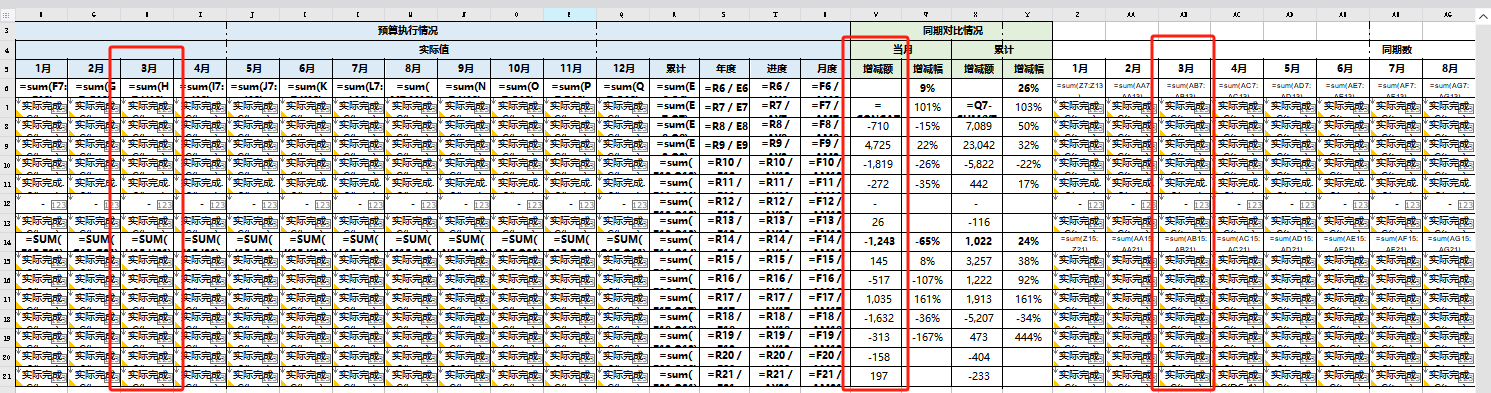Select the bold -1,243 cell
This screenshot has width=1491, height=393.
[x=877, y=242]
